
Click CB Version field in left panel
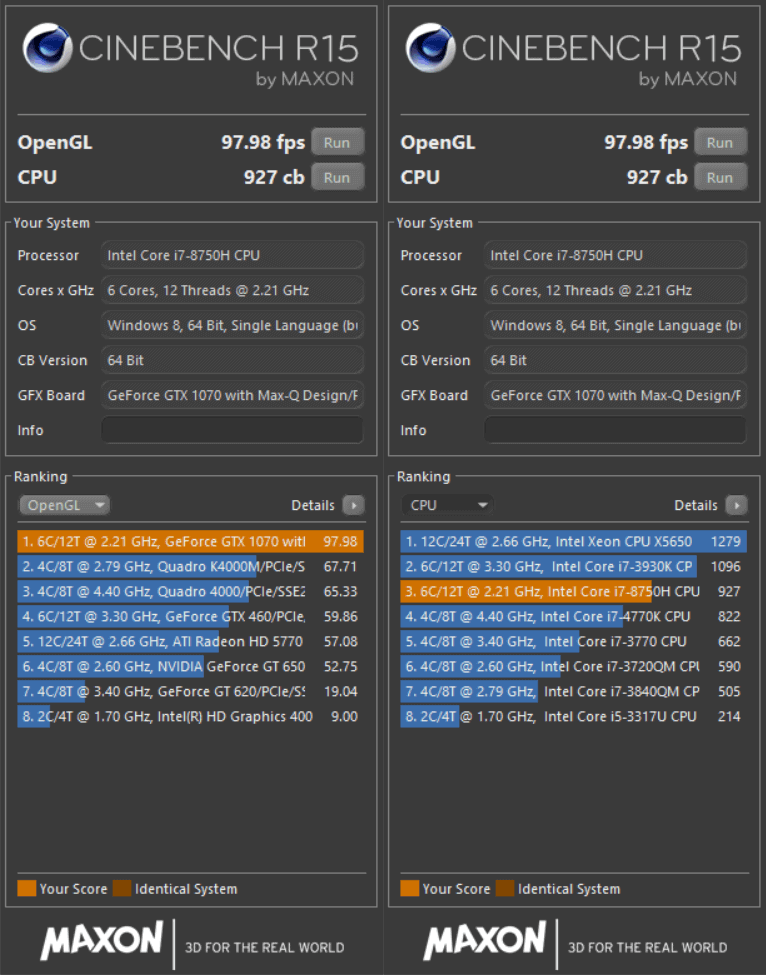click(x=233, y=360)
